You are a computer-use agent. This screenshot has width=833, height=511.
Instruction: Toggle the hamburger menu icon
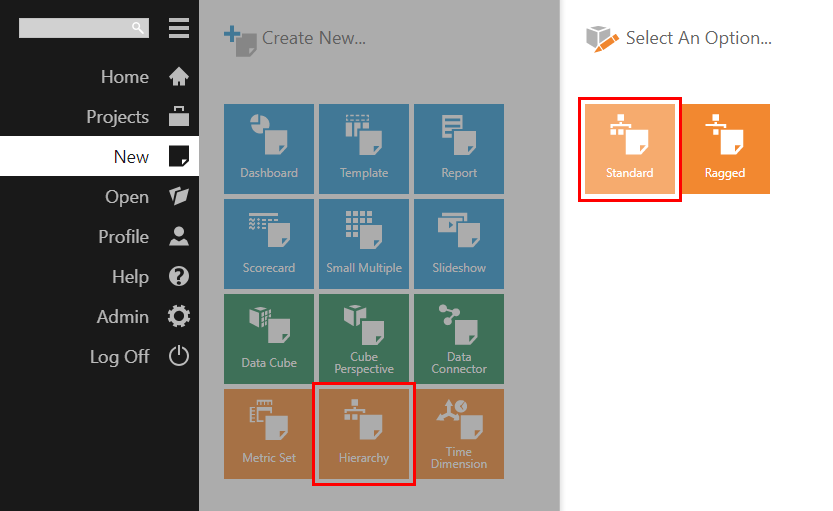tap(179, 28)
